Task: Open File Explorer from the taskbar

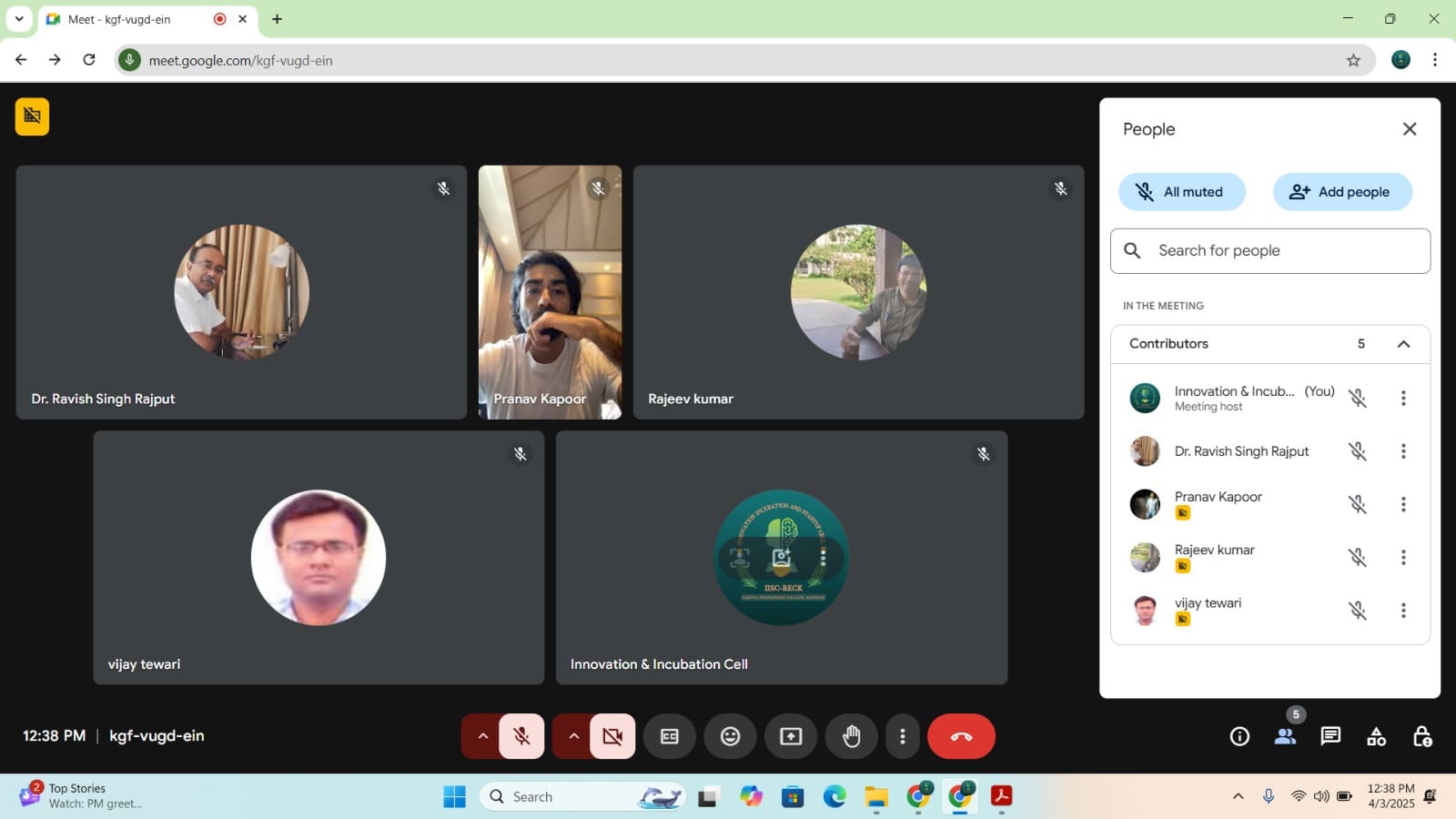Action: [876, 797]
